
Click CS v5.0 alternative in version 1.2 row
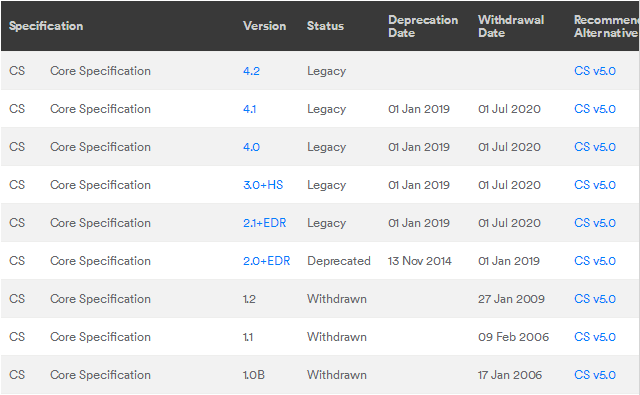tap(595, 299)
